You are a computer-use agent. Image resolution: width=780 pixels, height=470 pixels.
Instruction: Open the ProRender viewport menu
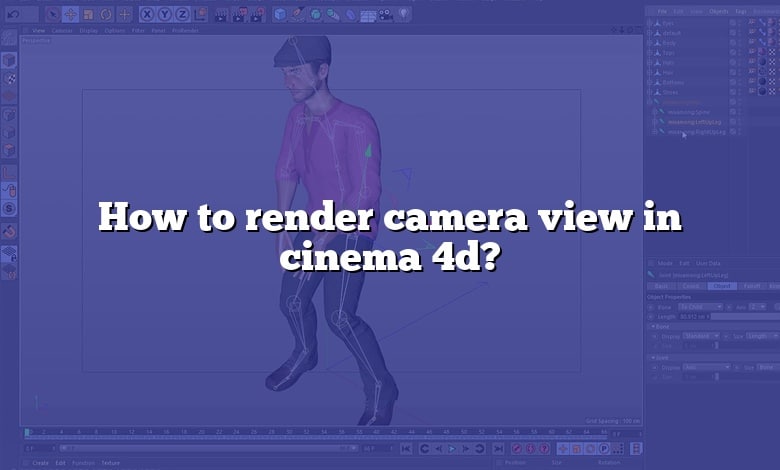[x=185, y=30]
